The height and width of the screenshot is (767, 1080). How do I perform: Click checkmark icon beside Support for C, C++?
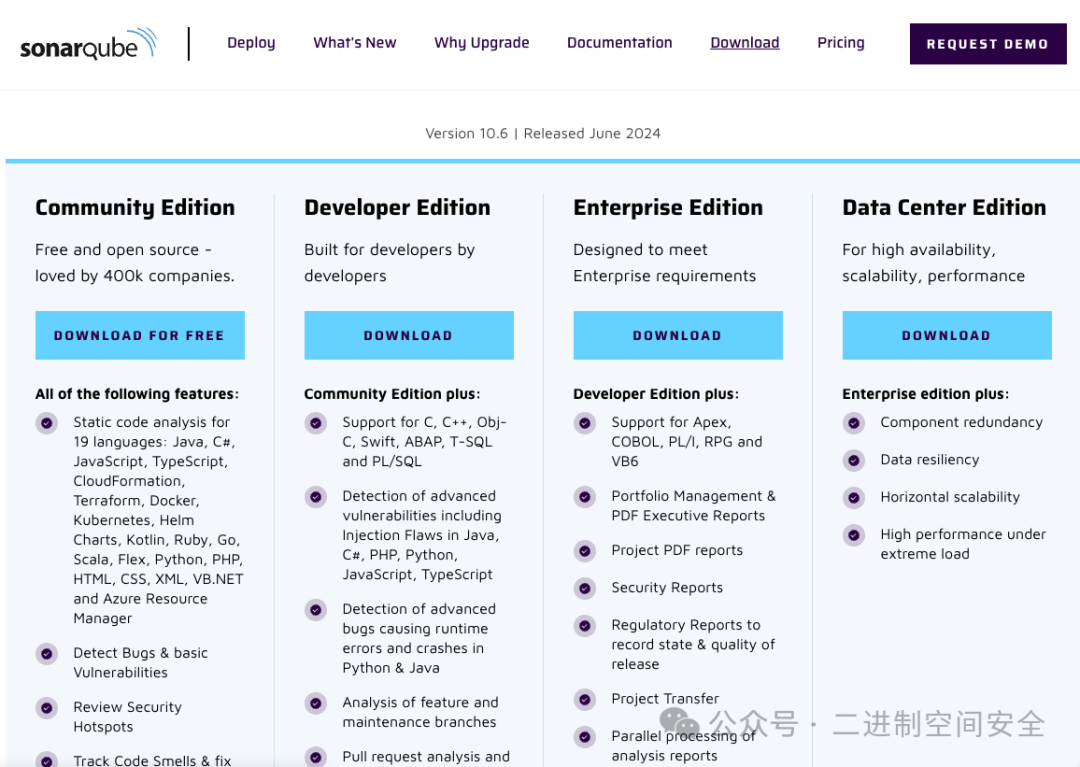315,423
